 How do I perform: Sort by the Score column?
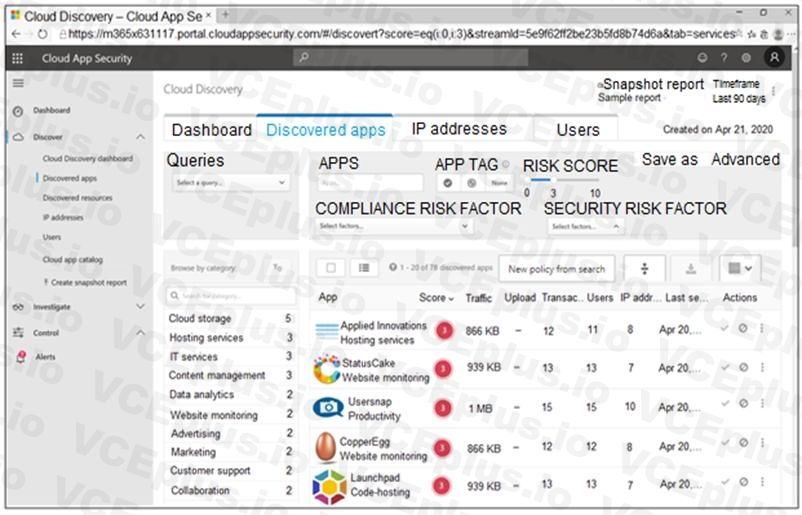436,298
